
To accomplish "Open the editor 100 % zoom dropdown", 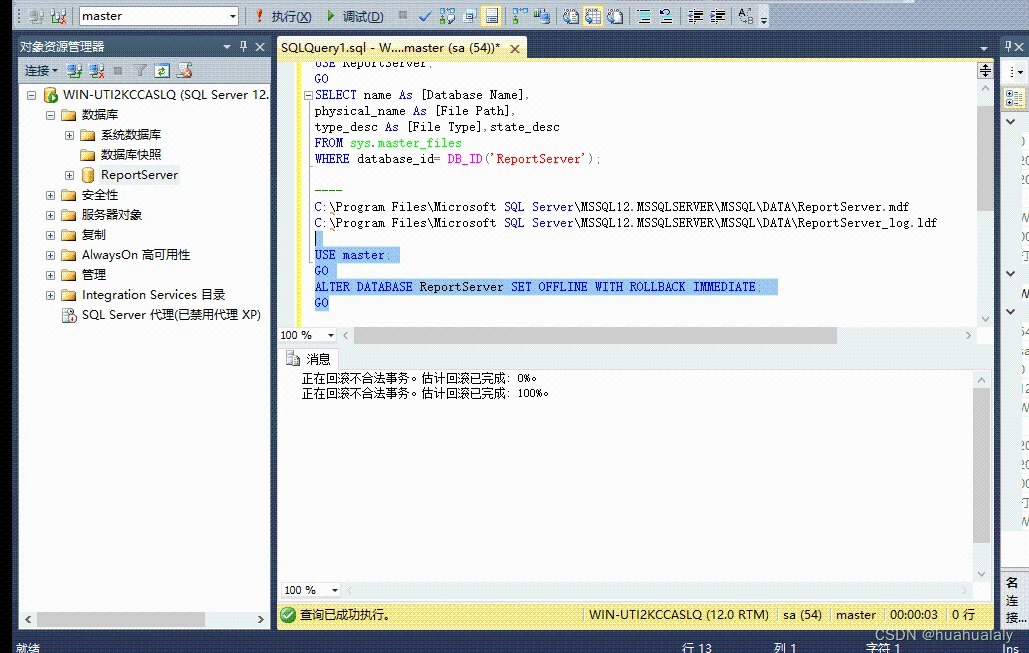I will point(331,335).
